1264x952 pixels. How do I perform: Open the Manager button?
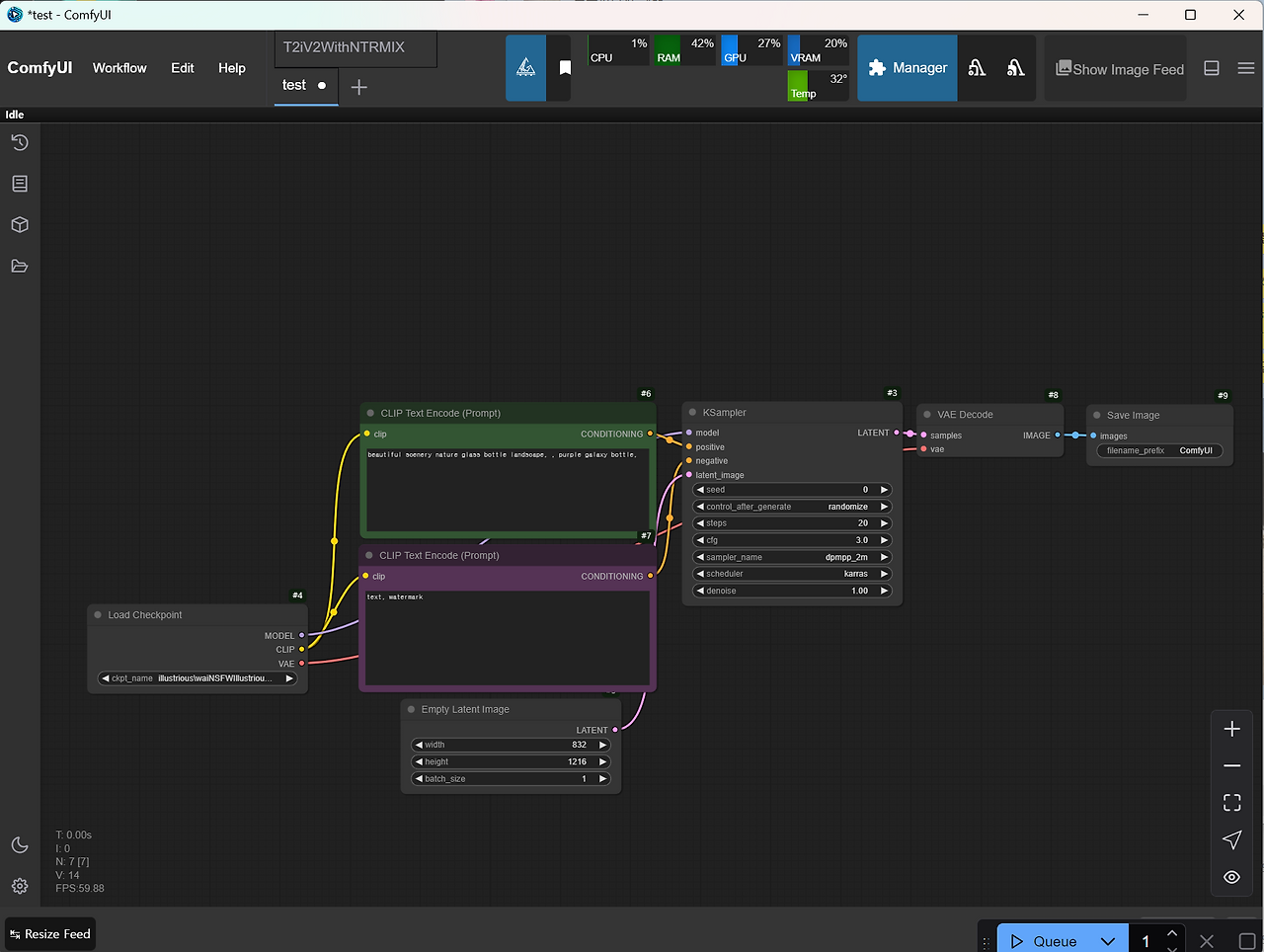tap(908, 68)
